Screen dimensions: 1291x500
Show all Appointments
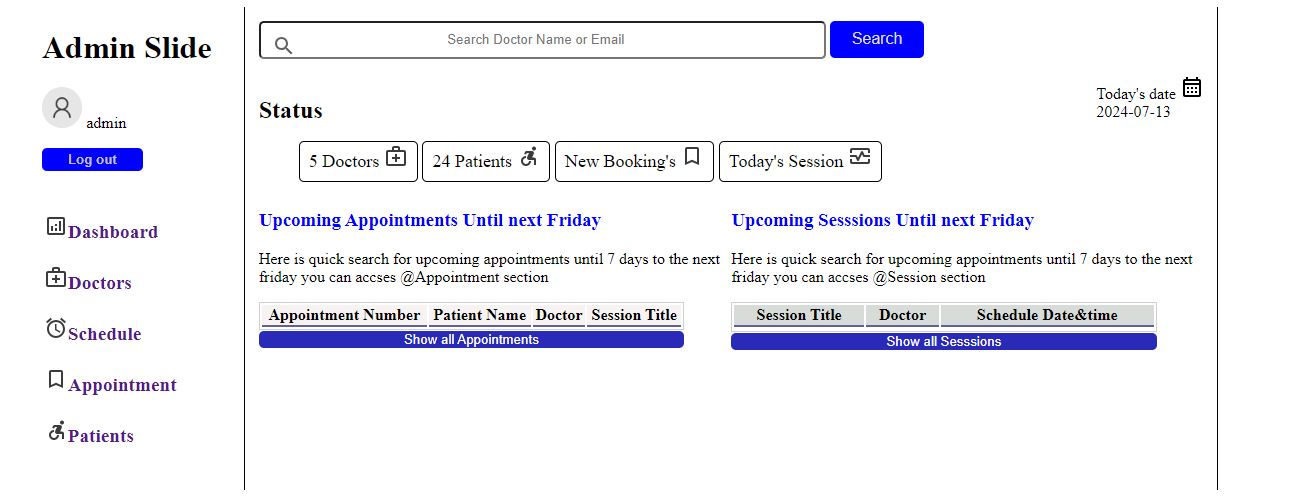click(x=471, y=340)
